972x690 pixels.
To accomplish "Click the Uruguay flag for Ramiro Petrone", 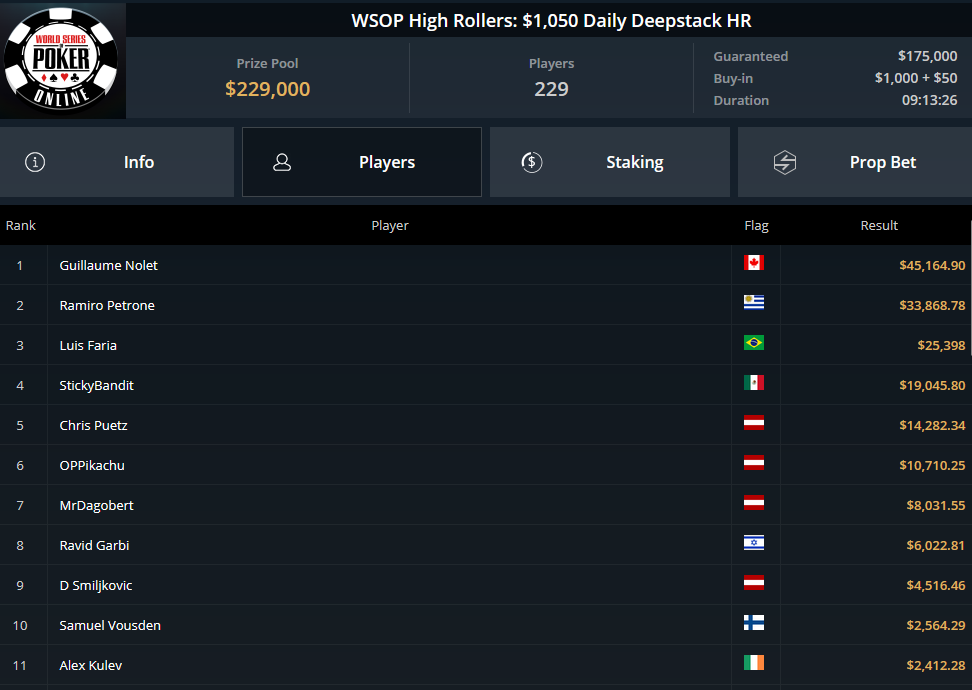I will 754,303.
